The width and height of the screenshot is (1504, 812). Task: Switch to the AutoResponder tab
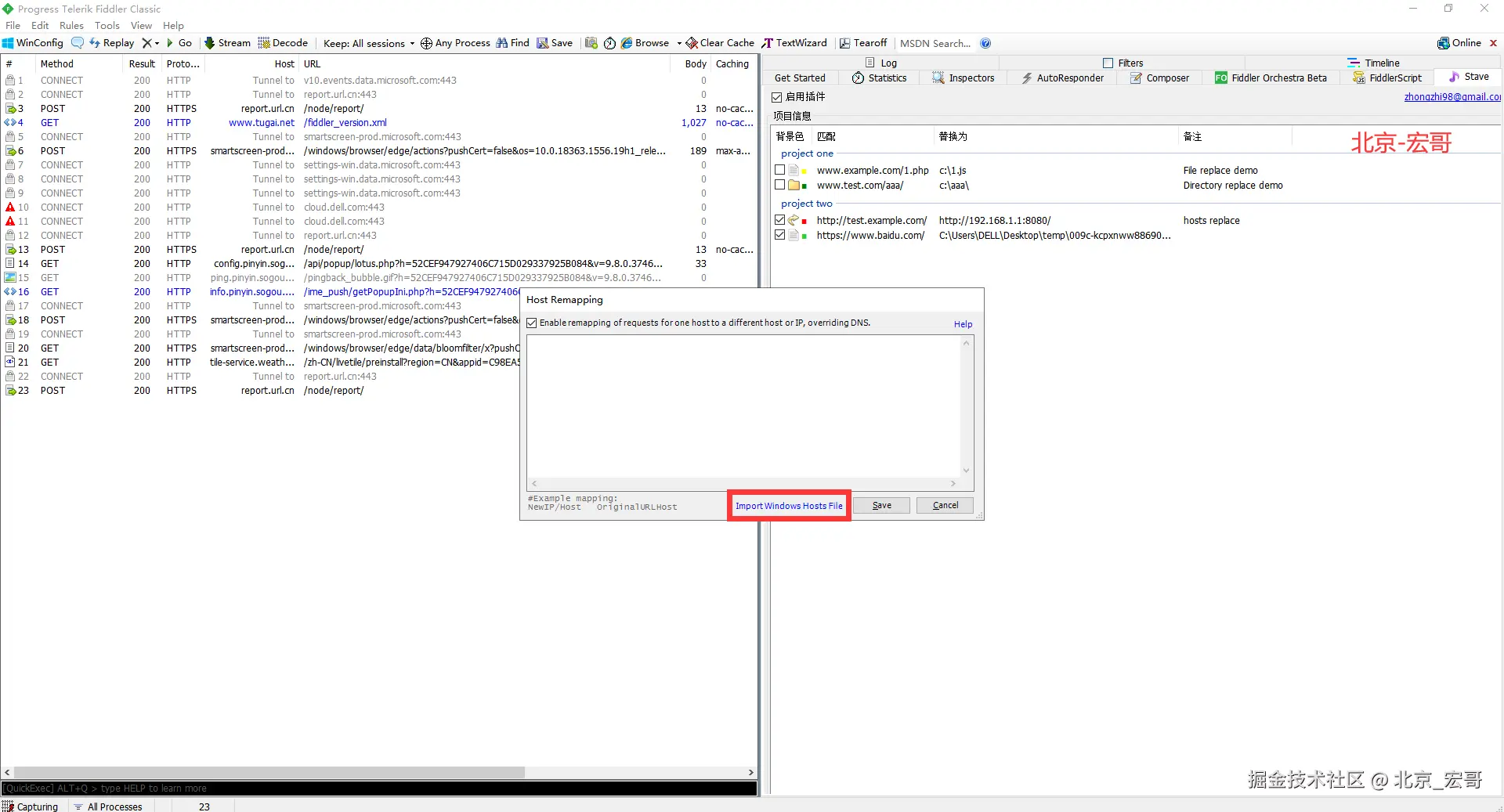1063,78
